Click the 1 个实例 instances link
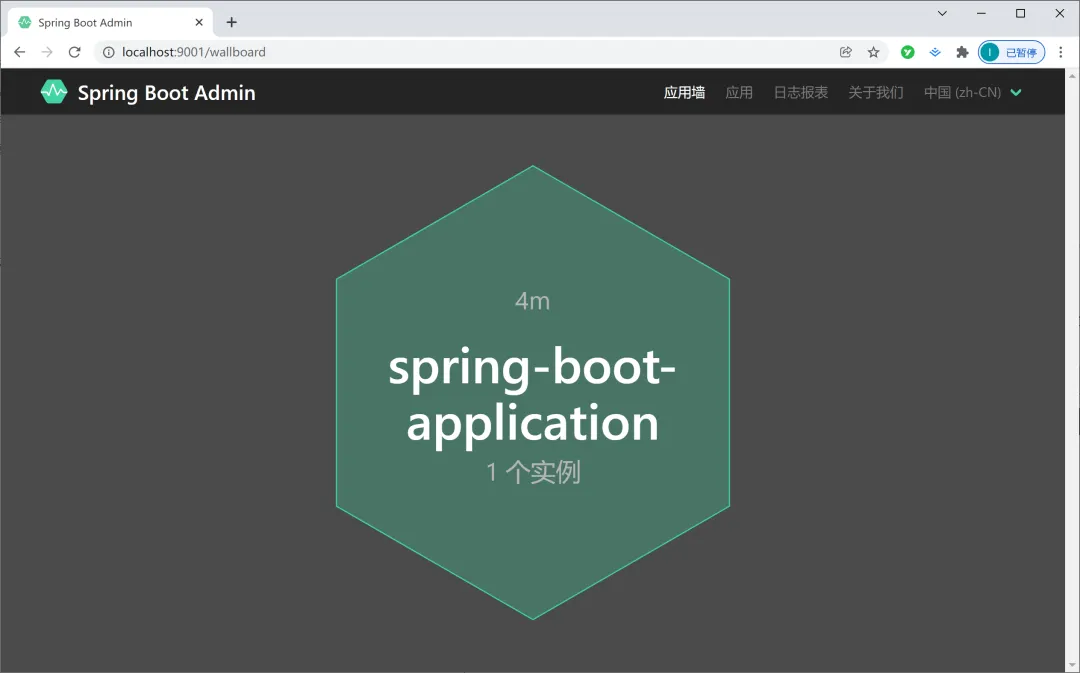 pyautogui.click(x=533, y=471)
